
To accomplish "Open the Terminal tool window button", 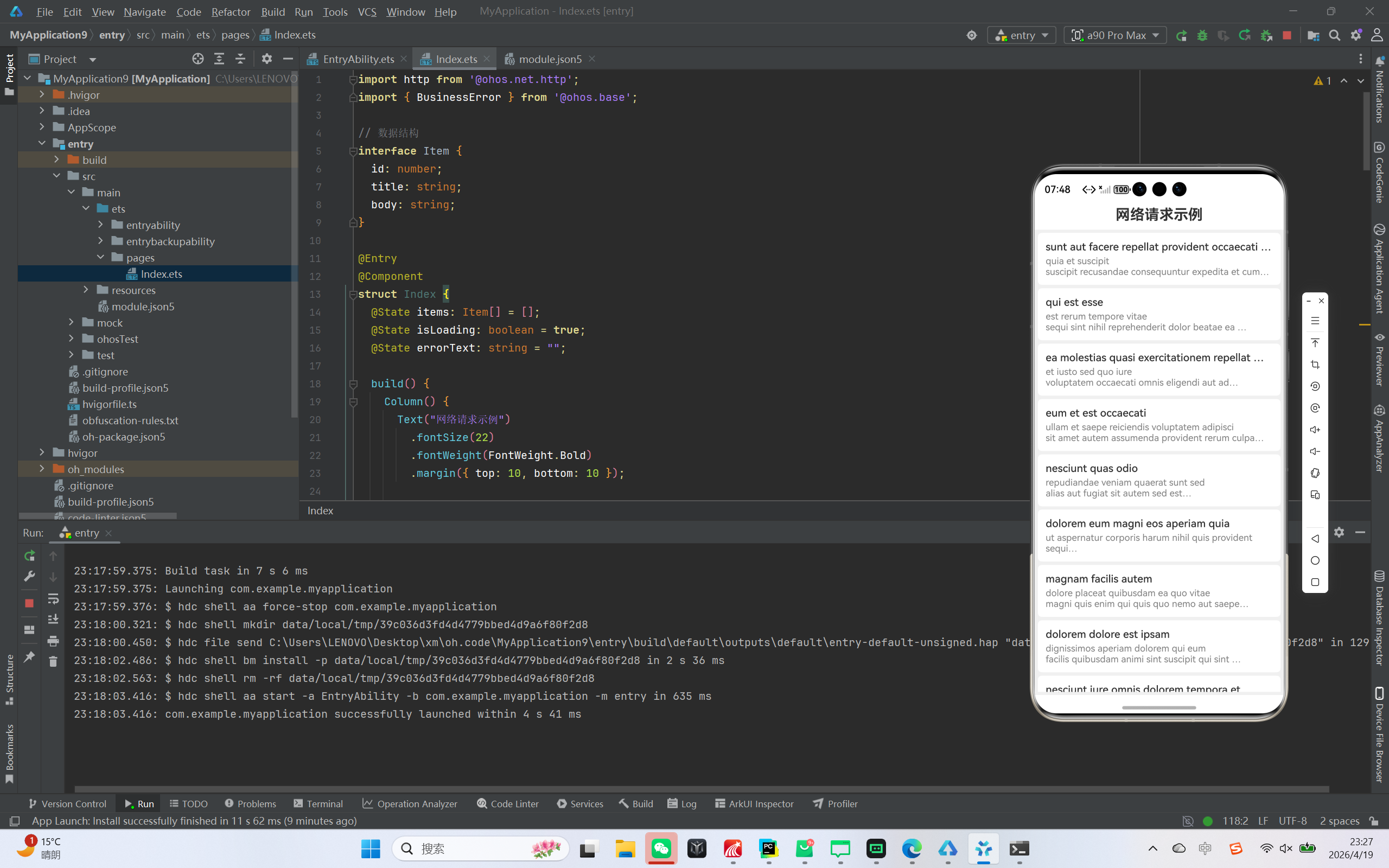I will (318, 803).
